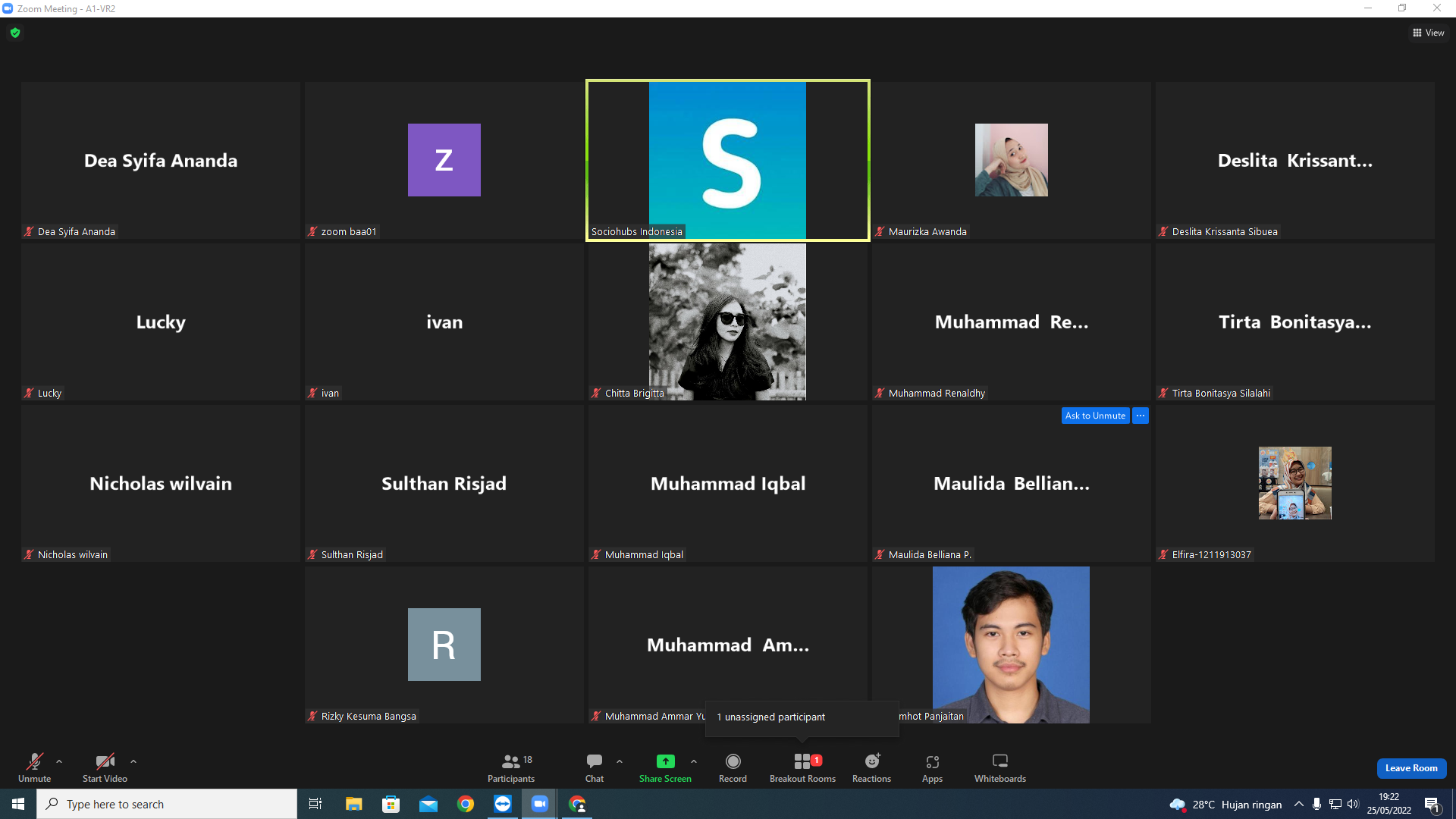Screen dimensions: 1456x819
Task: Click the weather widget showing 28°C
Action: [x=1225, y=805]
